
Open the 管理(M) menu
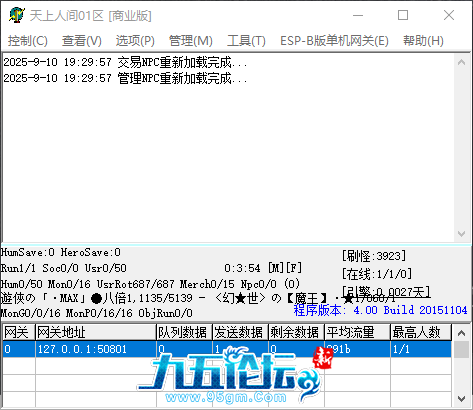(x=191, y=41)
